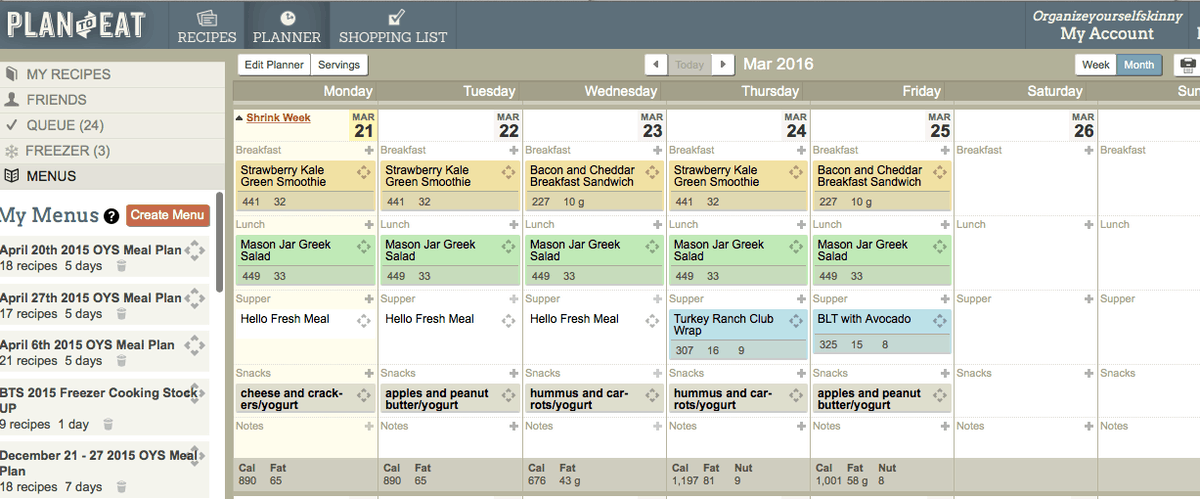Viewport: 1200px width, 499px height.
Task: Add a Breakfast item on Saturday 26 with plus icon
Action: [1087, 150]
